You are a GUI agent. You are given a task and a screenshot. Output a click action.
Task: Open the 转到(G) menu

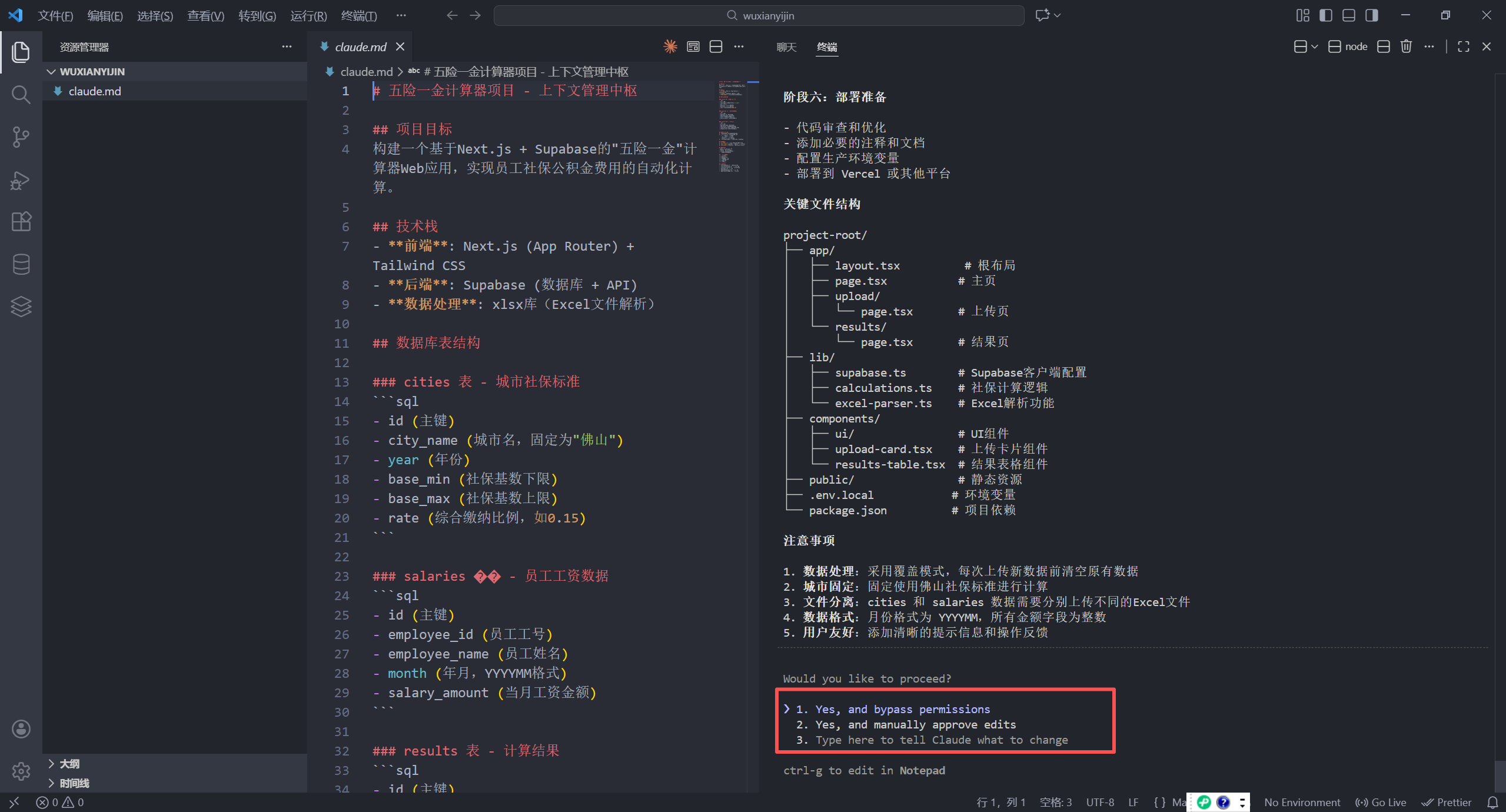pos(257,15)
